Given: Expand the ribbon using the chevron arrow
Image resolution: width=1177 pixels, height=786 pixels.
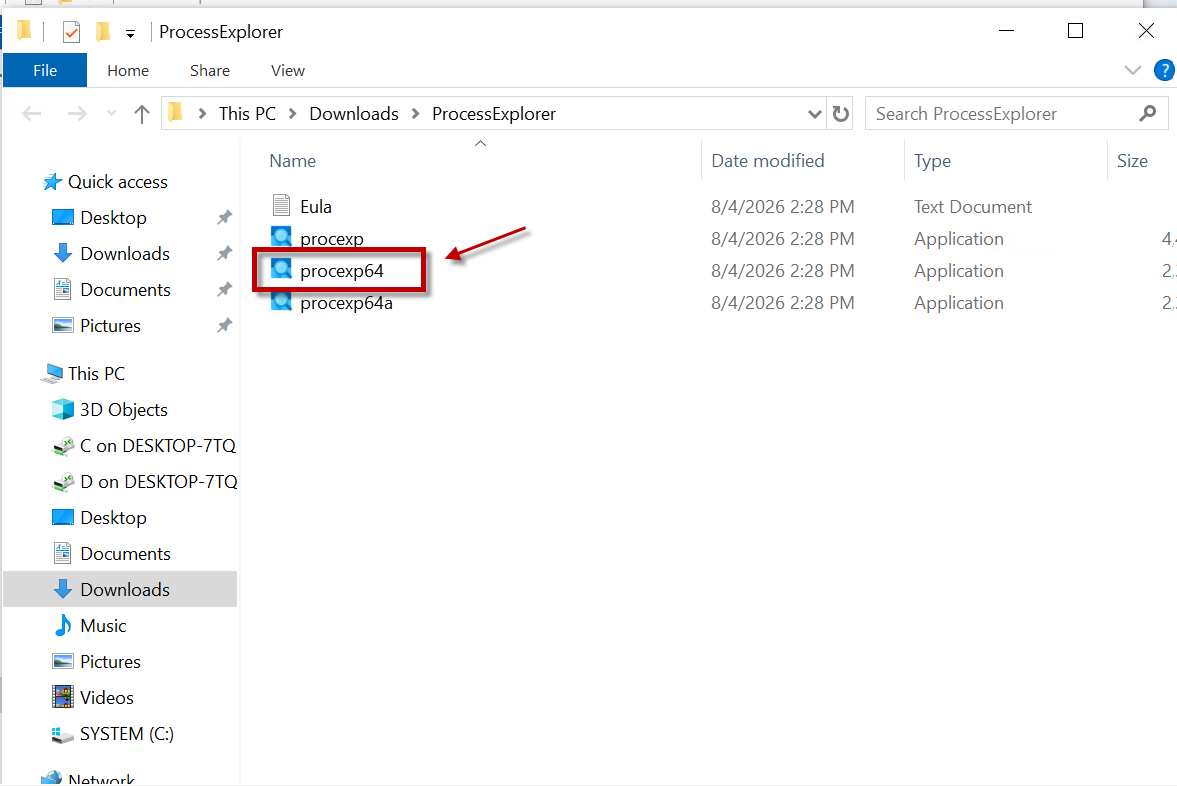Looking at the screenshot, I should coord(1133,71).
